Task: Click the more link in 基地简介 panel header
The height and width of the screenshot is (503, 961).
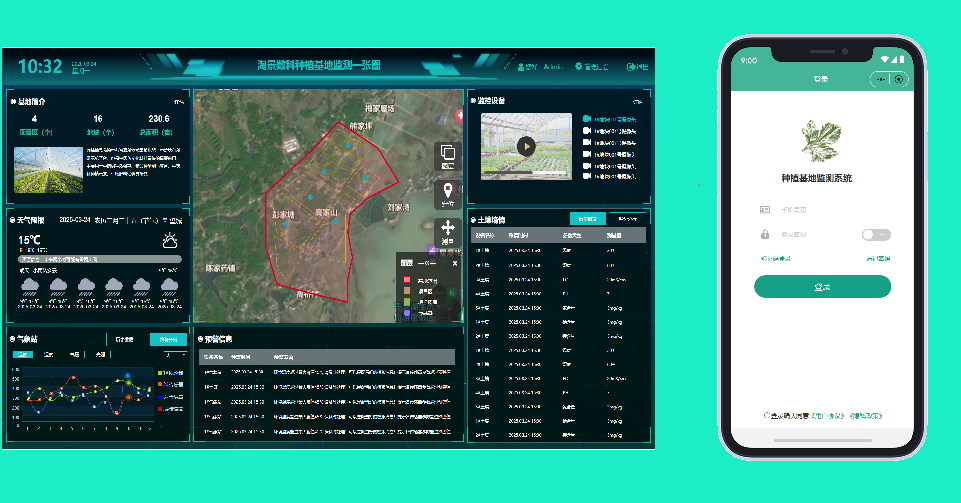Action: pos(178,102)
